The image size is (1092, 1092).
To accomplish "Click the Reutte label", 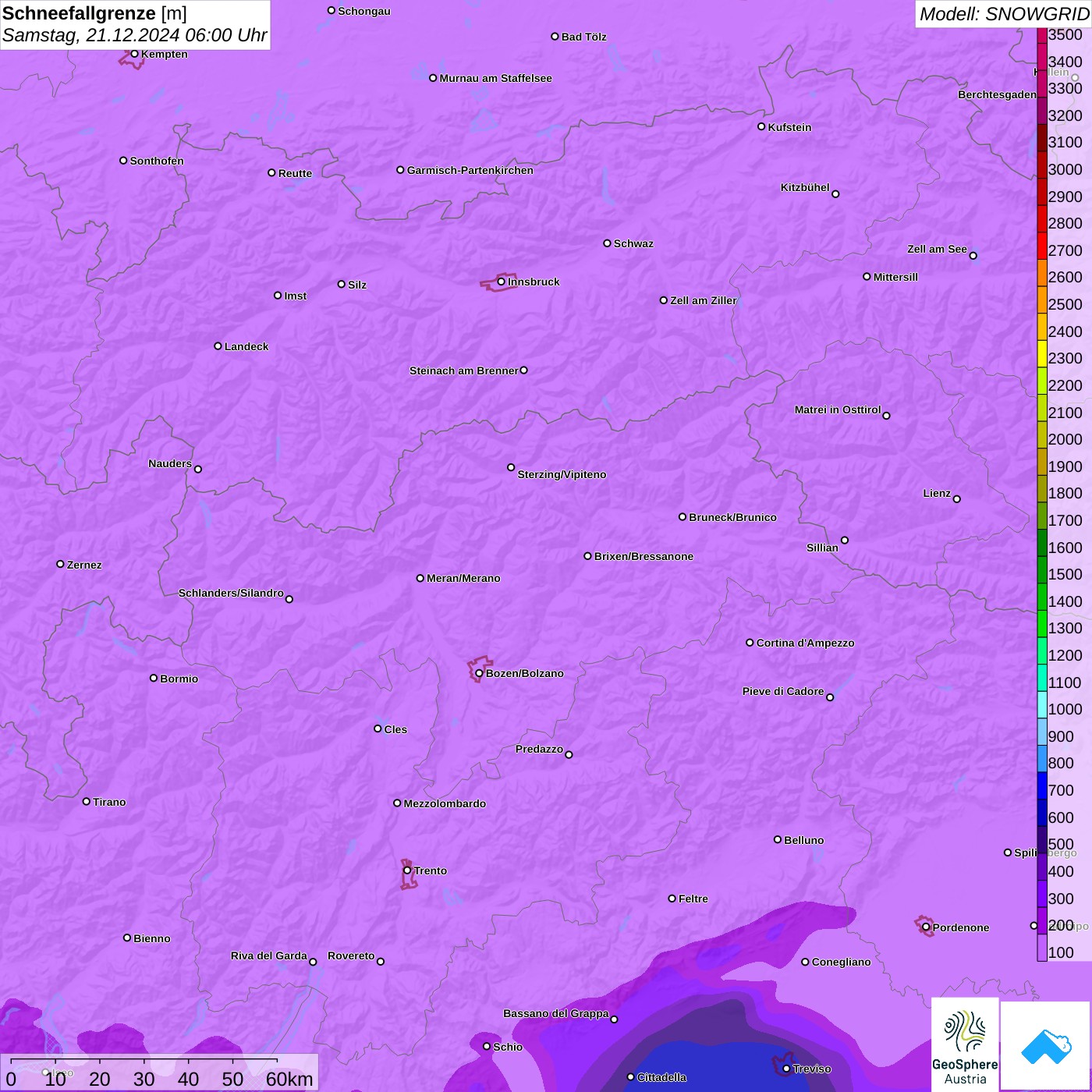I will tap(295, 173).
